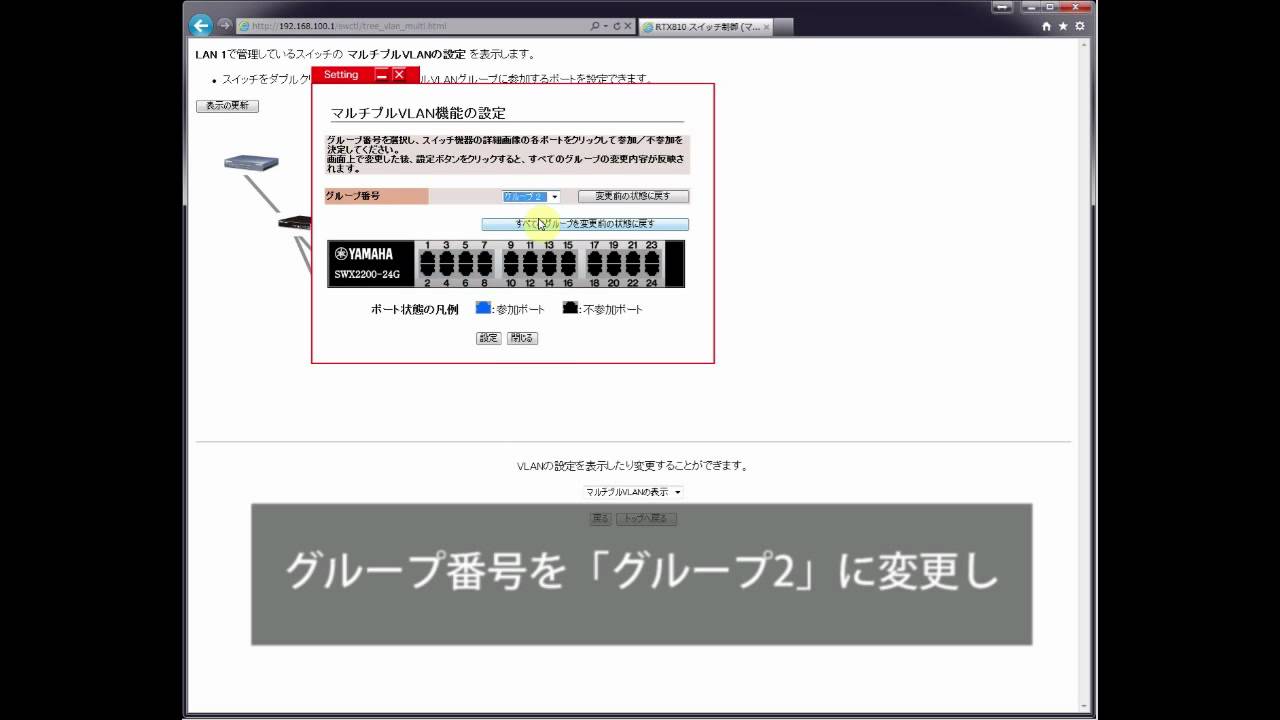Toggle port 17 on the switch image

[594, 257]
